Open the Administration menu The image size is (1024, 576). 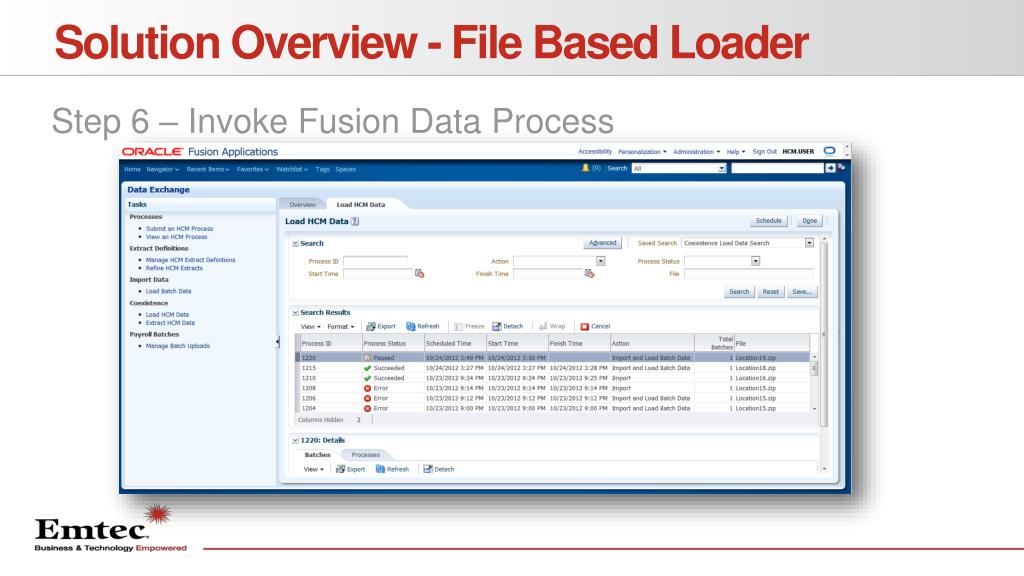pyautogui.click(x=696, y=152)
